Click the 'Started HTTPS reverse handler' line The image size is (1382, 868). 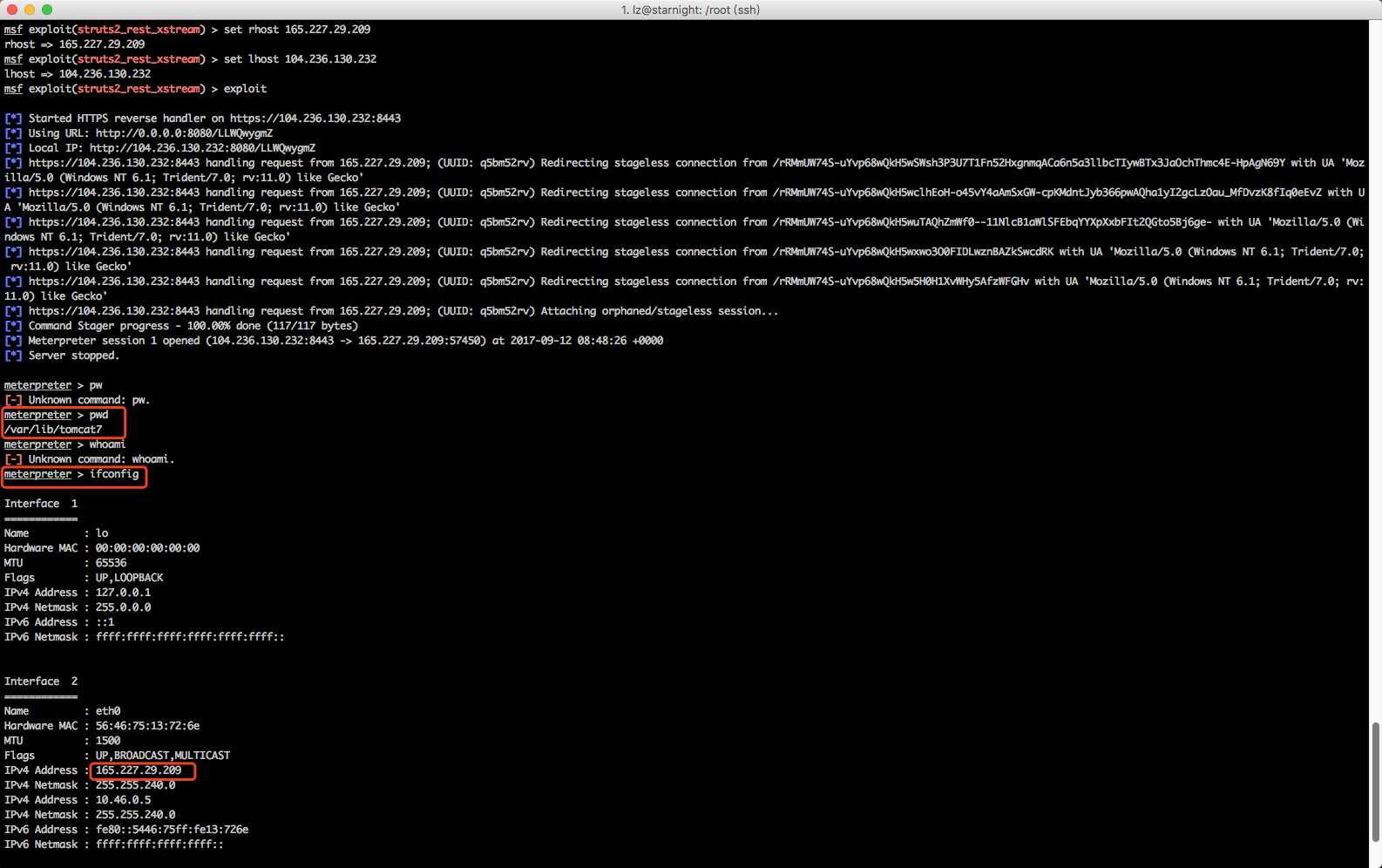click(x=203, y=119)
